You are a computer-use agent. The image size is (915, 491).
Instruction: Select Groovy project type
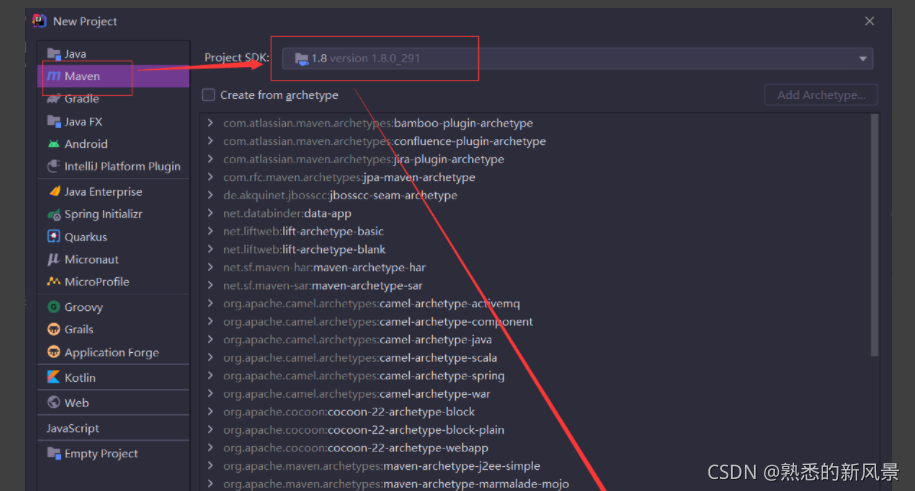coord(113,307)
